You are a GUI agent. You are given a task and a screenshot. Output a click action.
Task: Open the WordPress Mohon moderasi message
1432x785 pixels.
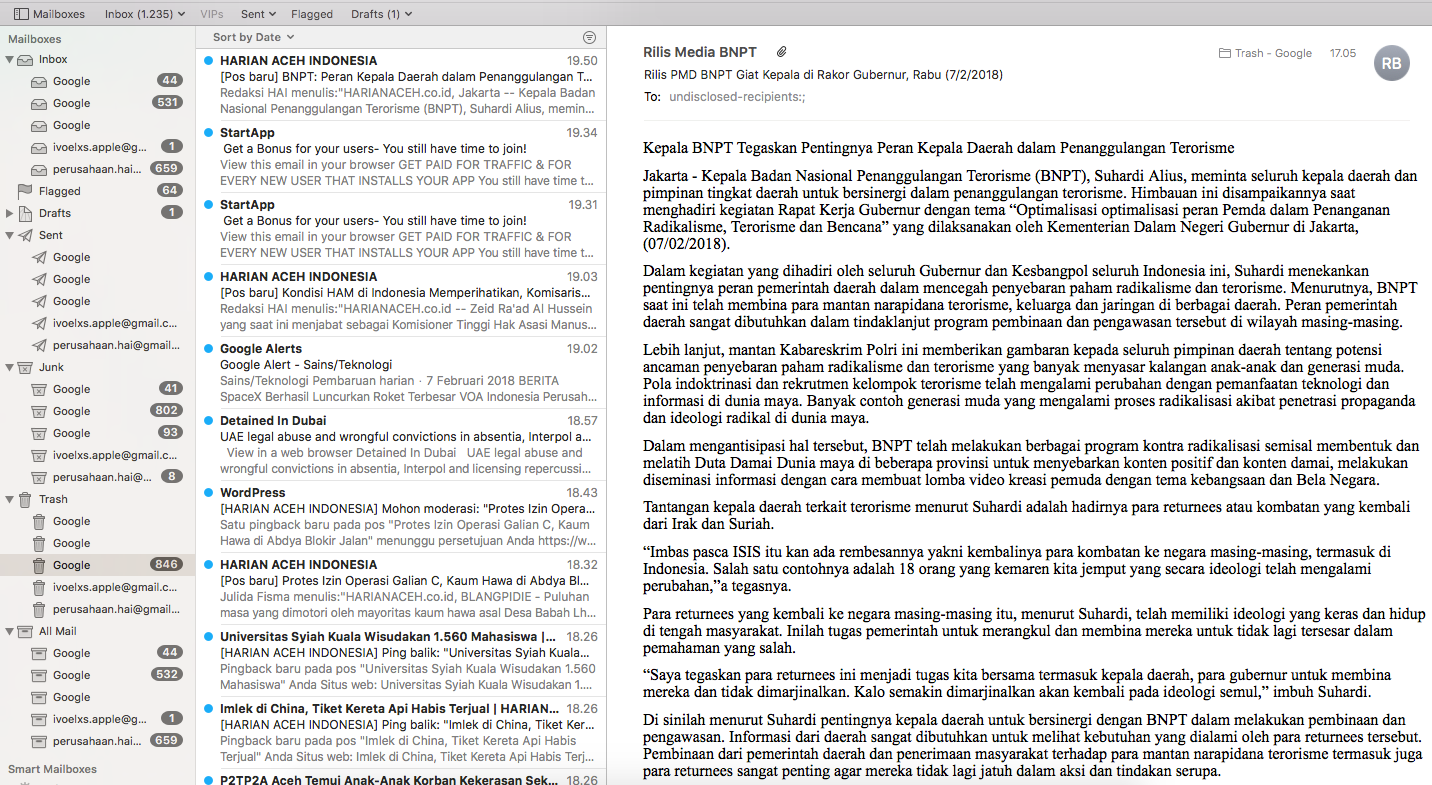point(401,517)
